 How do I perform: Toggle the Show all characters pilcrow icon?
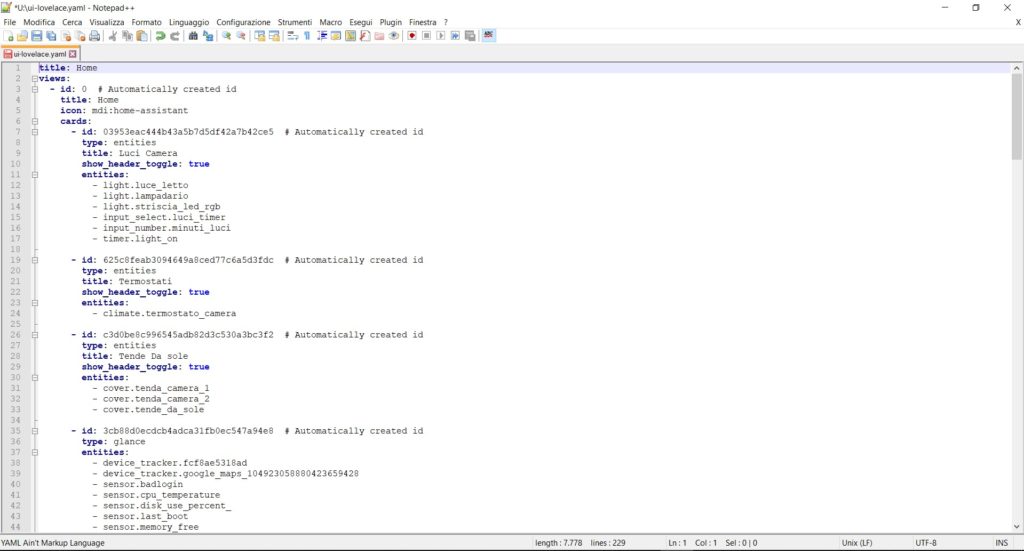[x=307, y=36]
